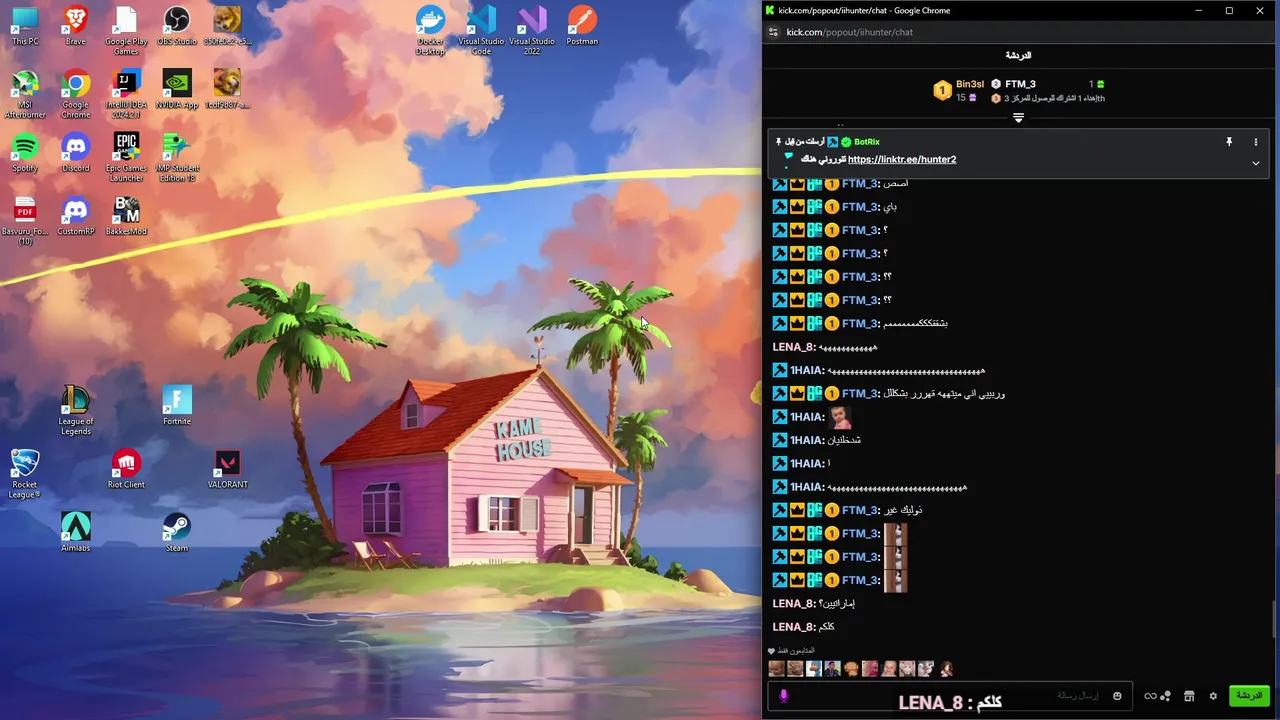Toggle the followers-only emotes heart label

pos(791,650)
